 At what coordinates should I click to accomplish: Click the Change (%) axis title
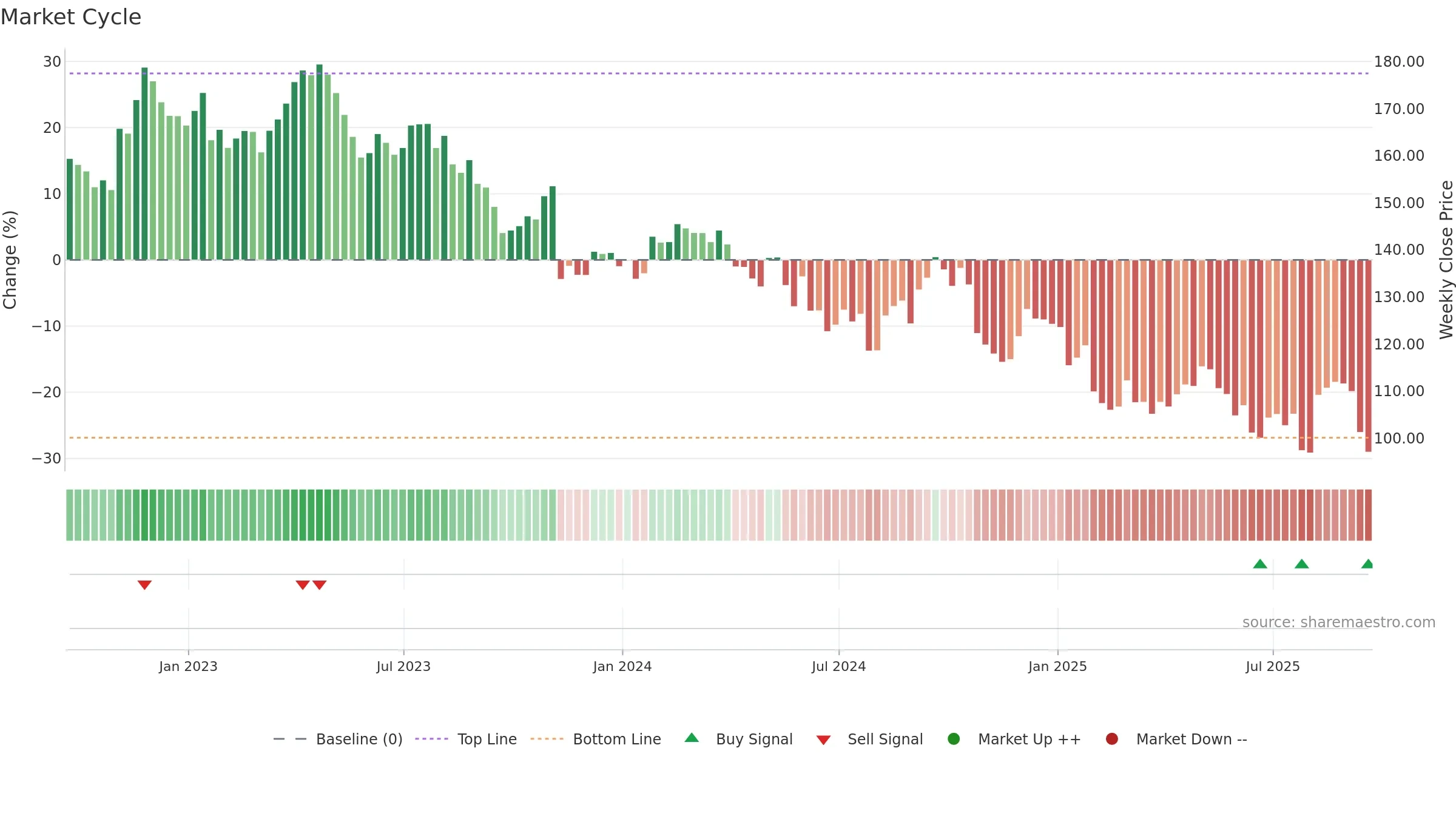[10, 260]
